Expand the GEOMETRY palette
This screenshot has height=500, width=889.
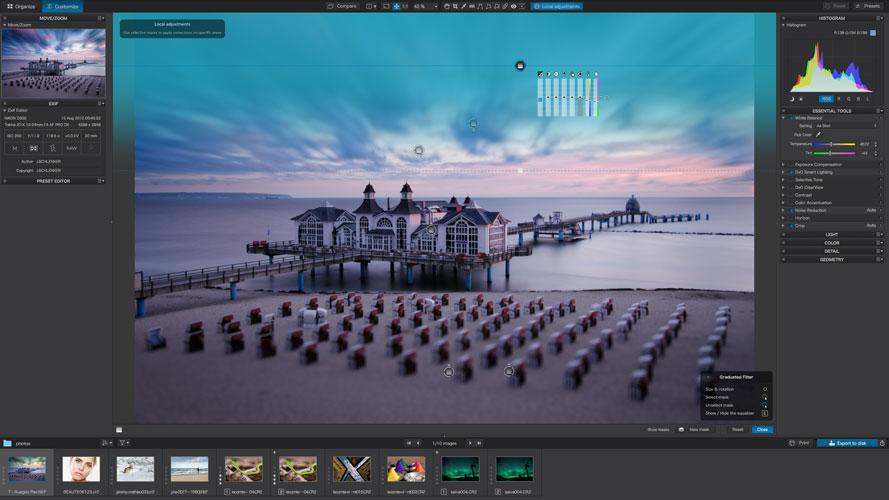pos(831,259)
